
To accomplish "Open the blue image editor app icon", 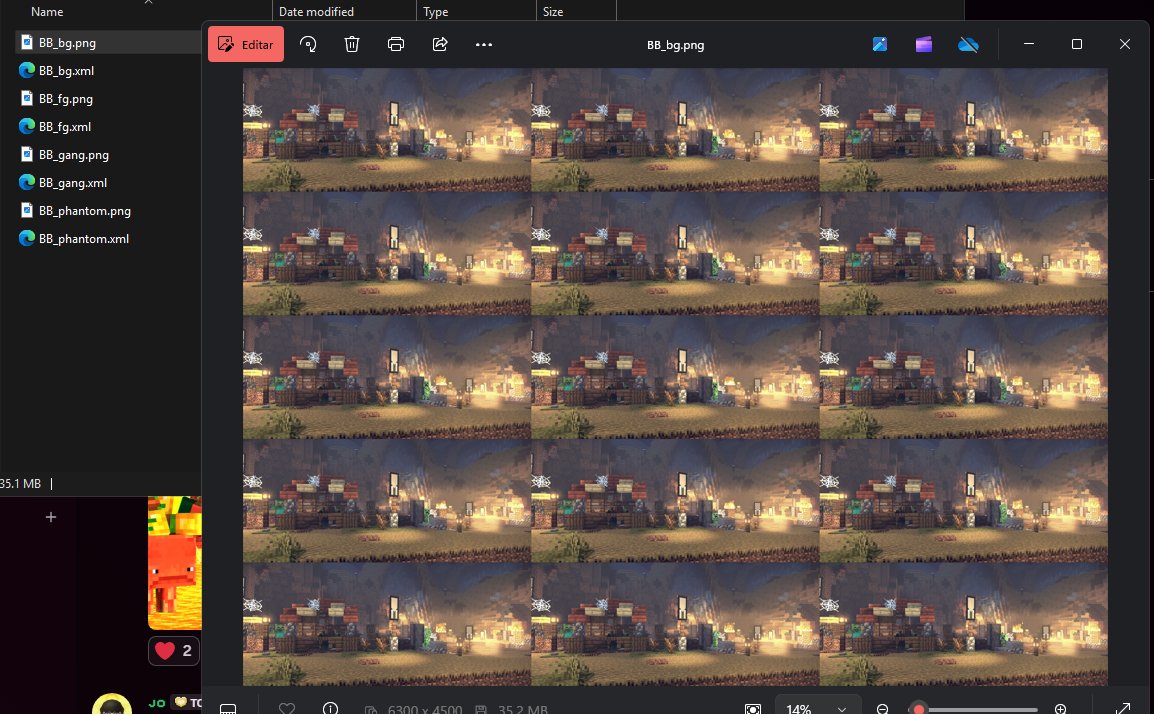I will pyautogui.click(x=879, y=44).
